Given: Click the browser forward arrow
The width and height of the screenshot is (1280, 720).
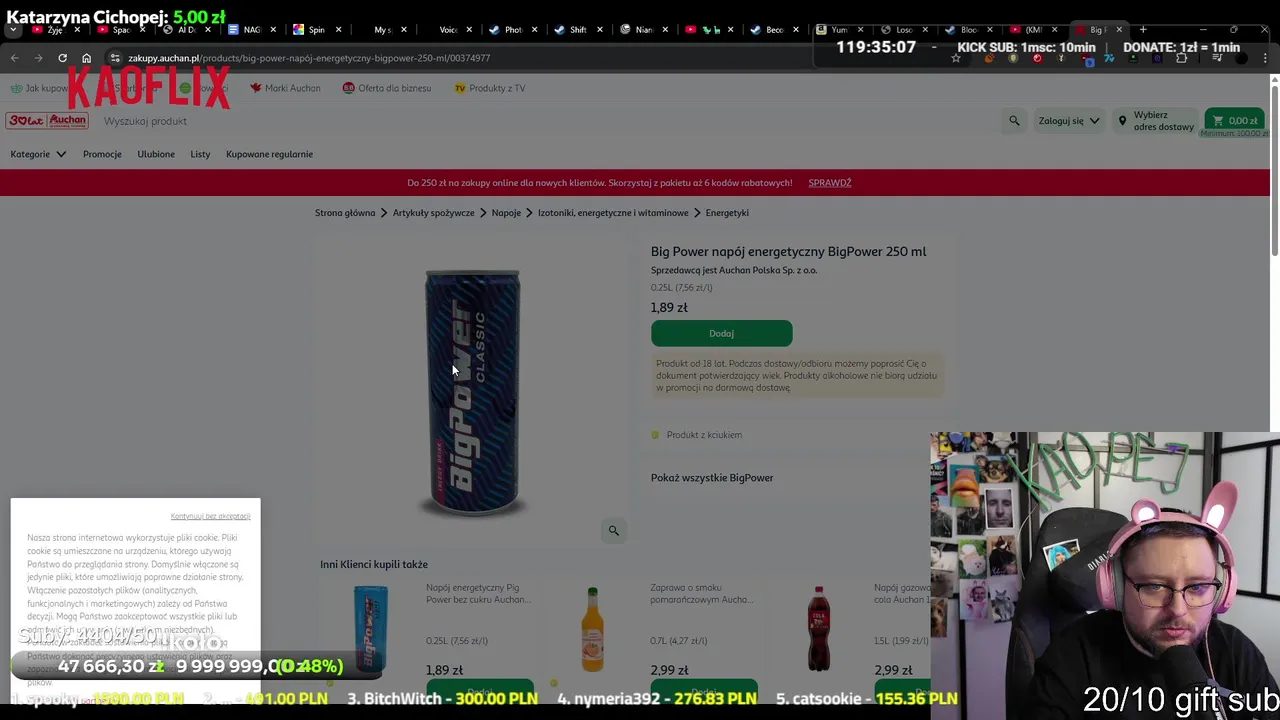Looking at the screenshot, I should pos(38,58).
